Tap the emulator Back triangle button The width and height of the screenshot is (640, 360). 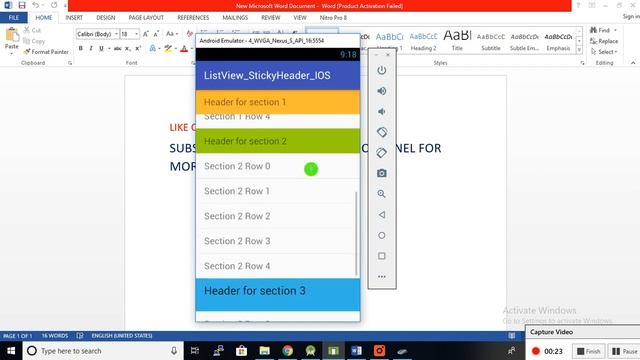(x=382, y=215)
